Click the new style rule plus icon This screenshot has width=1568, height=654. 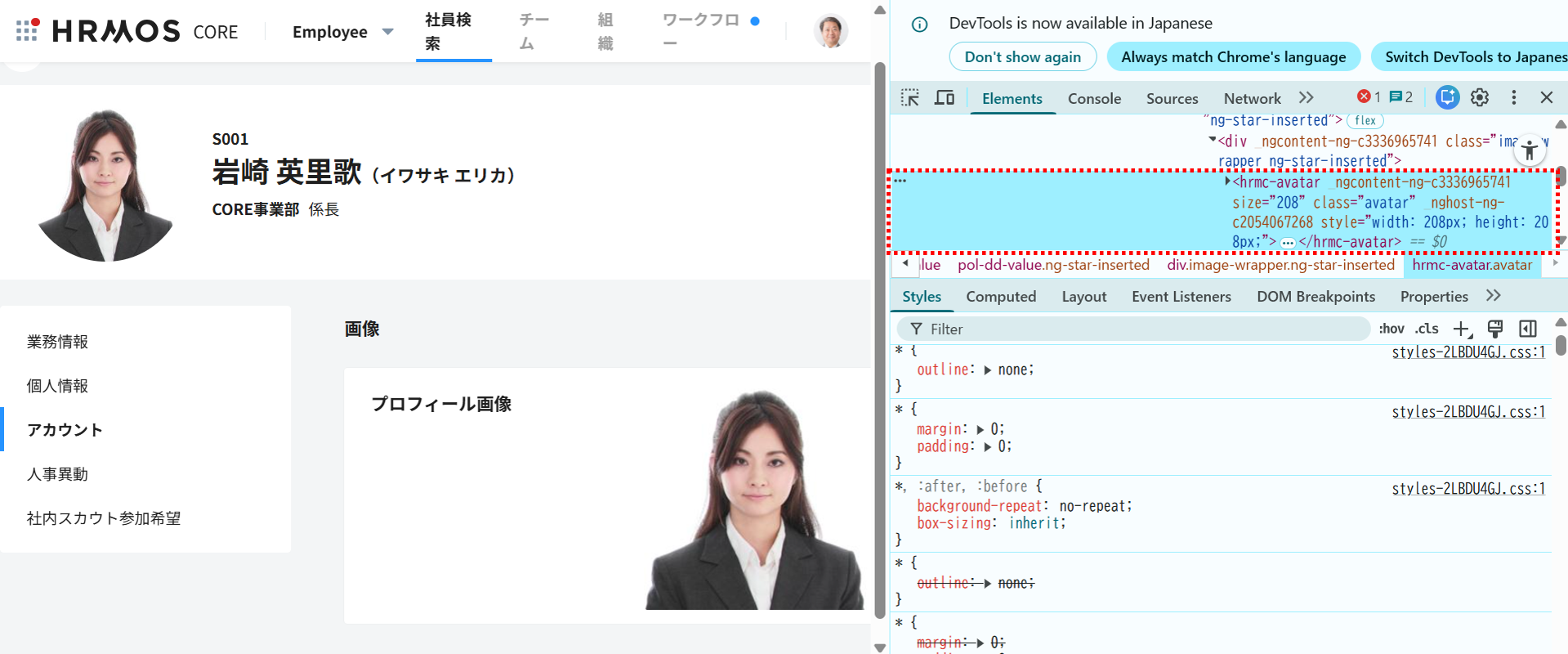click(x=1462, y=329)
